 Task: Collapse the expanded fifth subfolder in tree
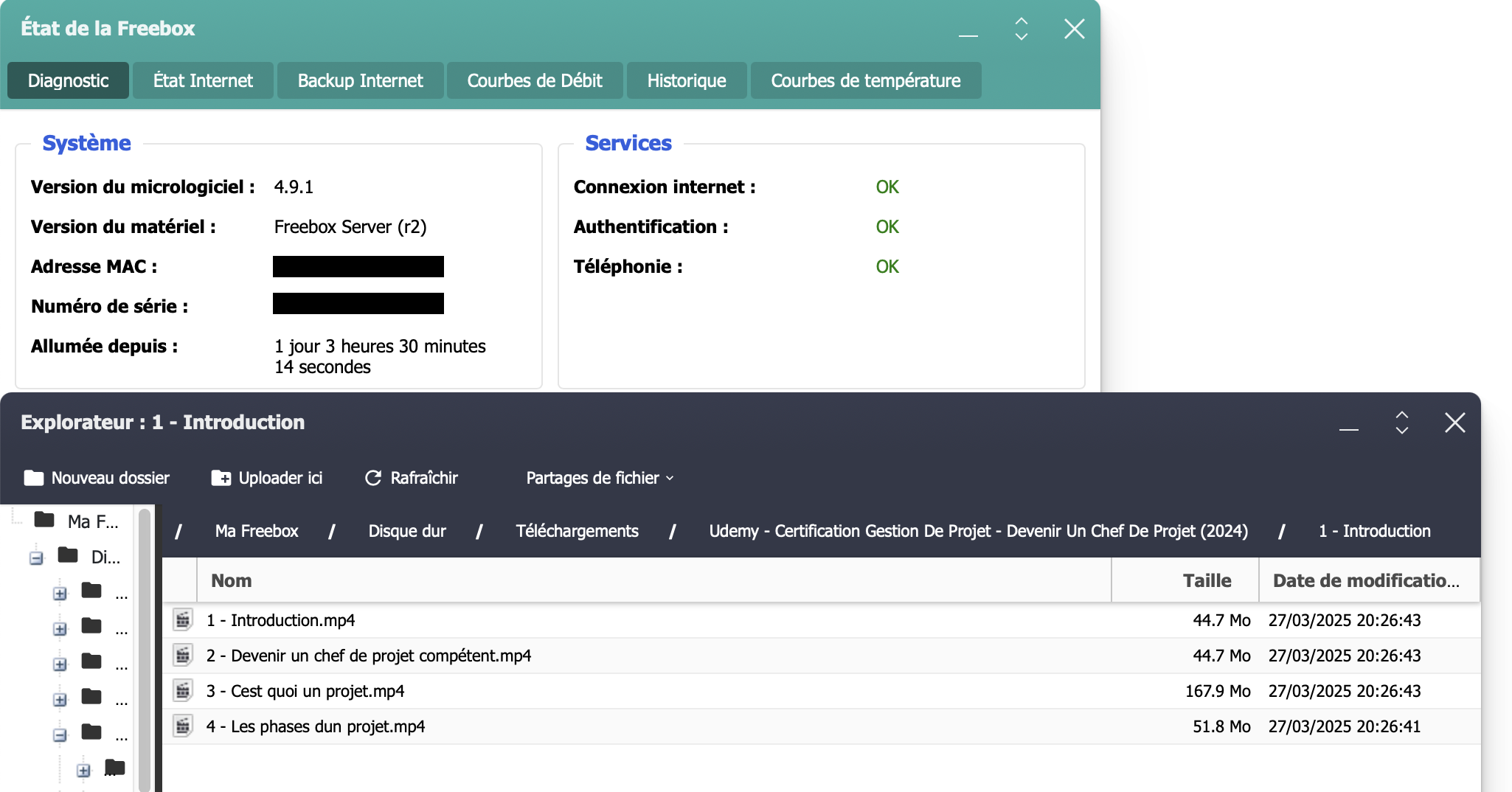tap(60, 735)
